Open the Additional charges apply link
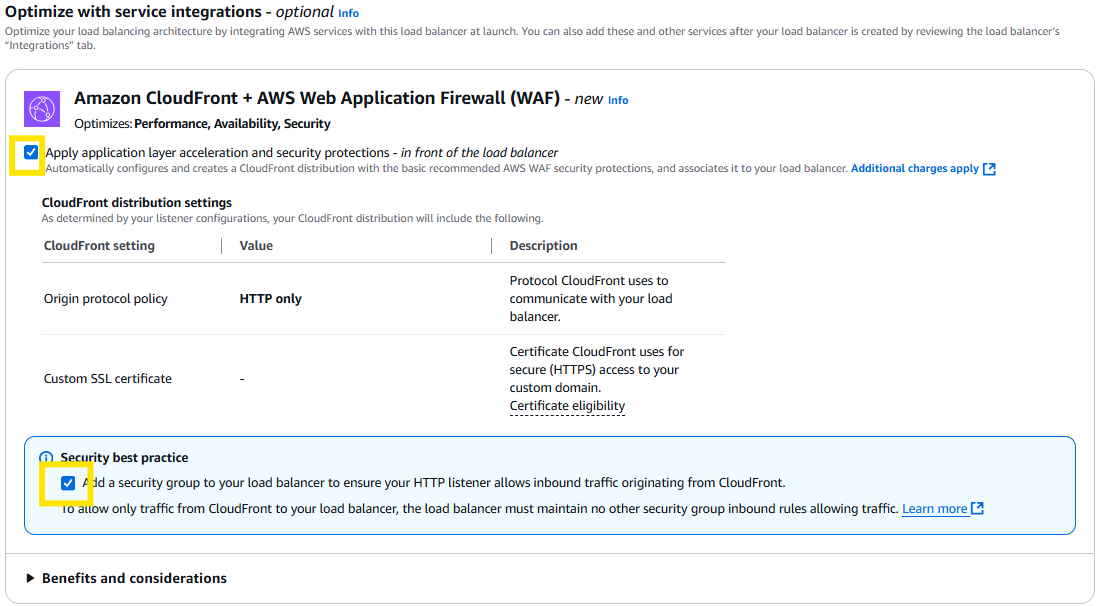The height and width of the screenshot is (606, 1098). point(915,168)
